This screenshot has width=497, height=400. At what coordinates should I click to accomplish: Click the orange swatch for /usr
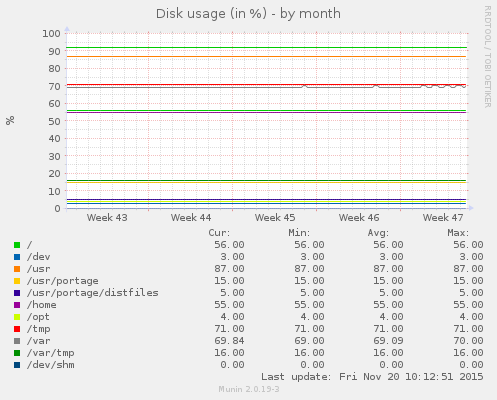[x=17, y=269]
